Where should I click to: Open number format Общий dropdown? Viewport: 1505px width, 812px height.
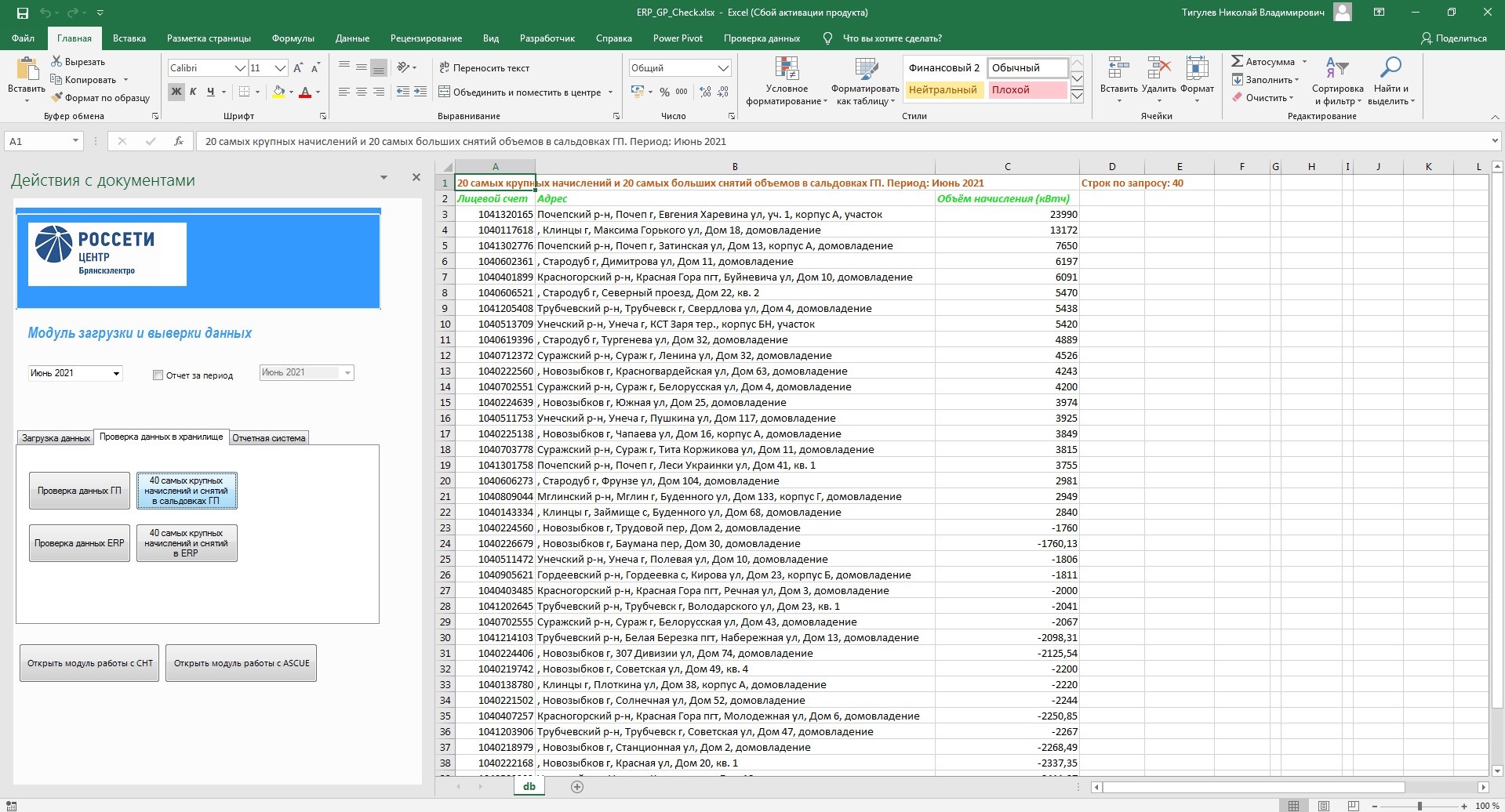pos(724,68)
